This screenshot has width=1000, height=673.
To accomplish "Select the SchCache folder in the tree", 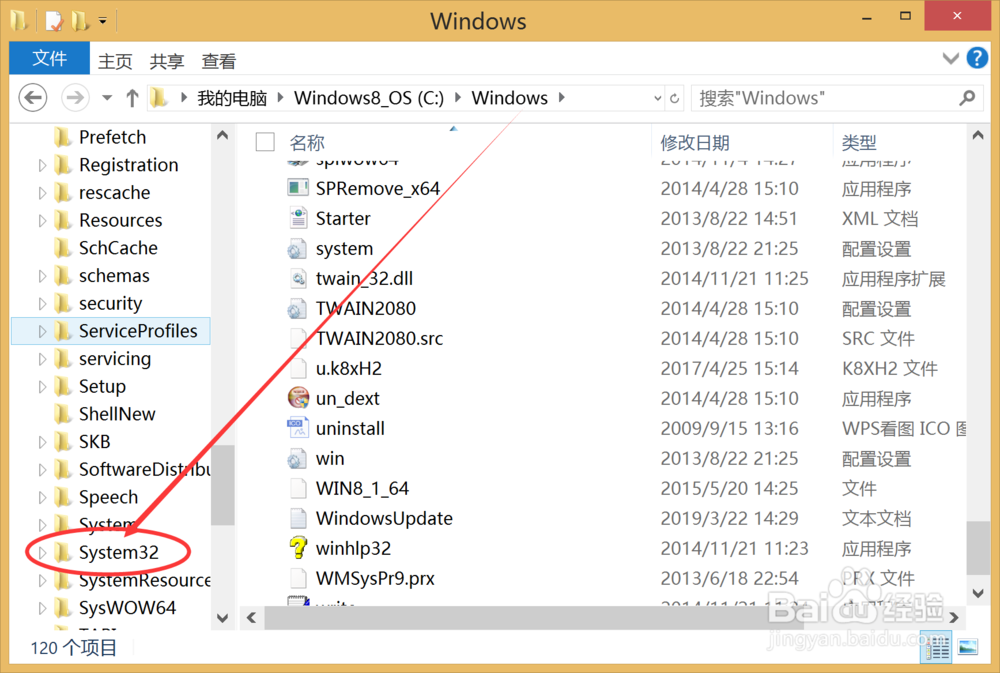I will pos(118,248).
